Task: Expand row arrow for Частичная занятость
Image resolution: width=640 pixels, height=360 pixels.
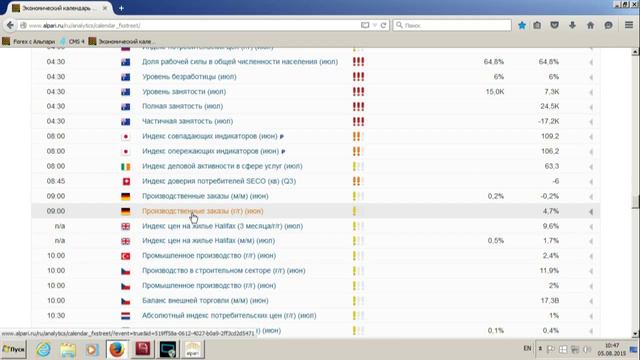Action: pos(591,122)
